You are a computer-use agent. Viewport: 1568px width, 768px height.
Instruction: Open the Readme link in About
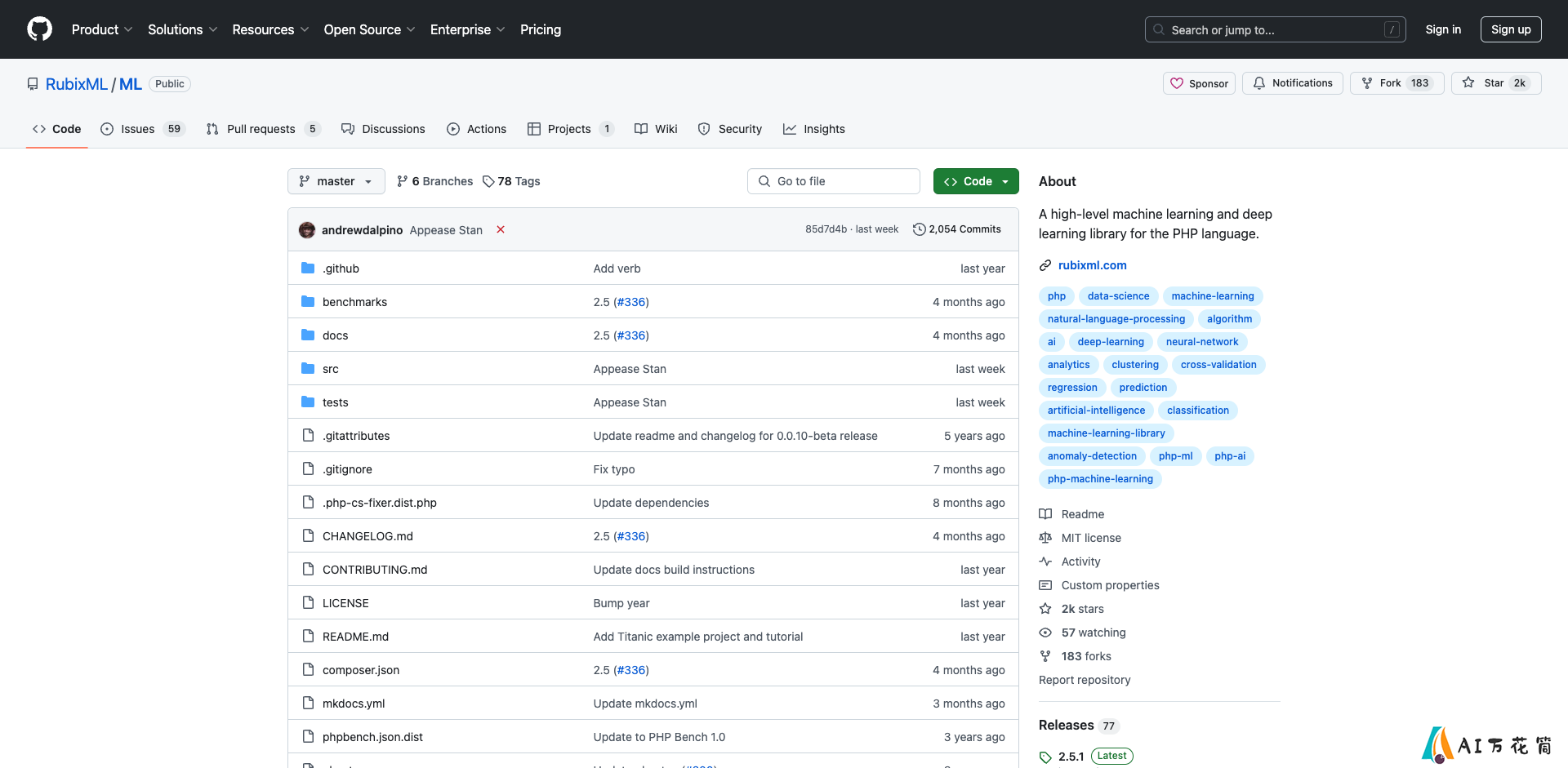pyautogui.click(x=1071, y=514)
